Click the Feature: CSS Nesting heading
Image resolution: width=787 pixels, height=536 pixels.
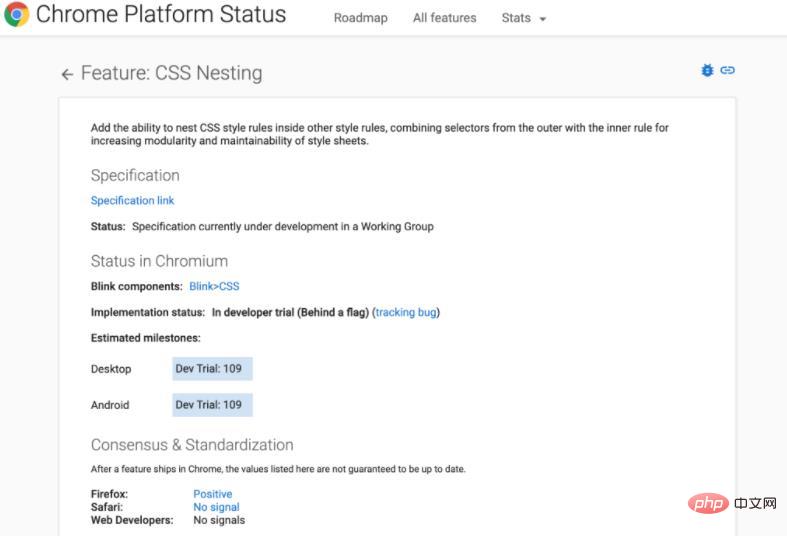click(171, 74)
